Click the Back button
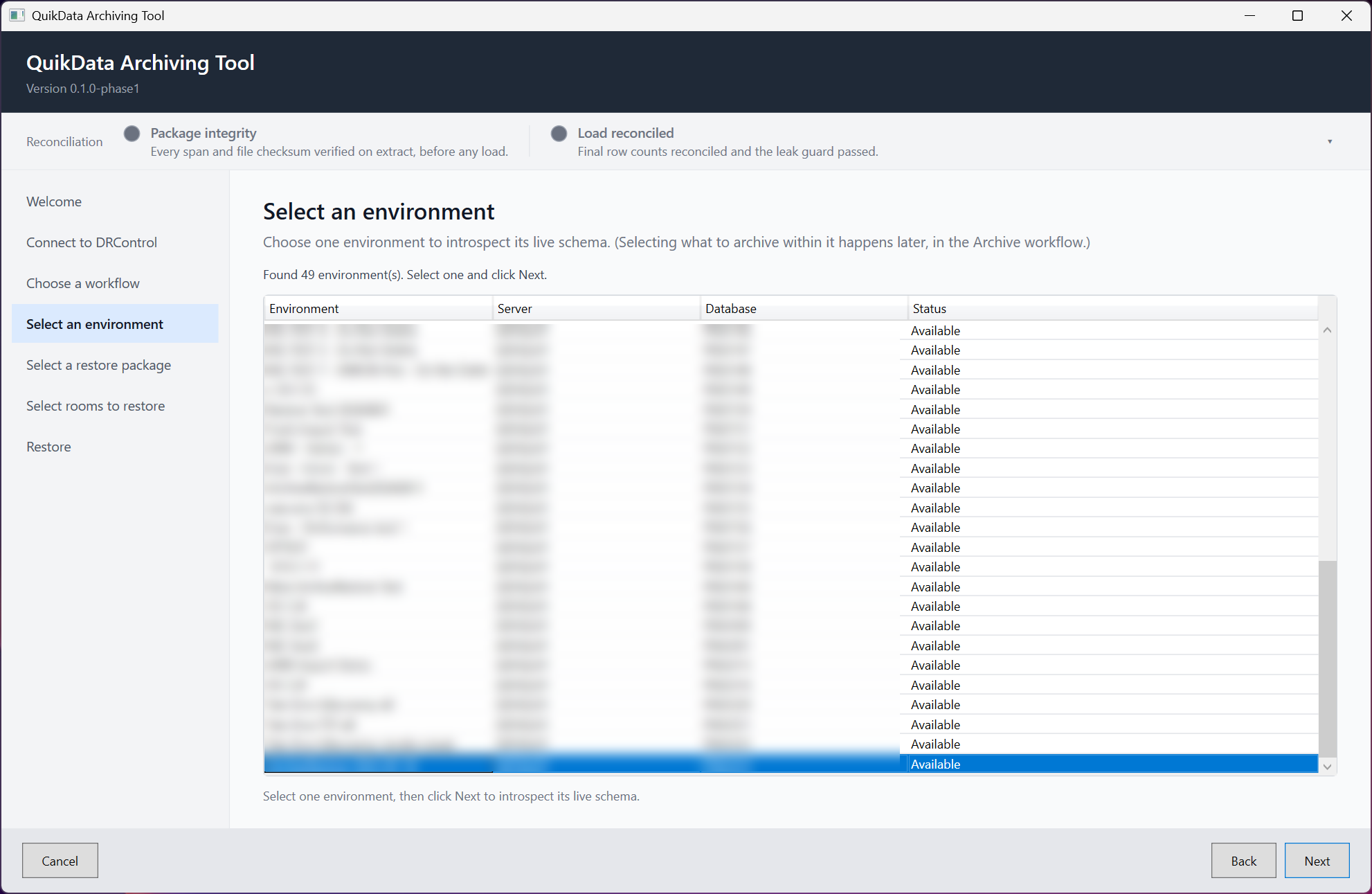 (1243, 861)
